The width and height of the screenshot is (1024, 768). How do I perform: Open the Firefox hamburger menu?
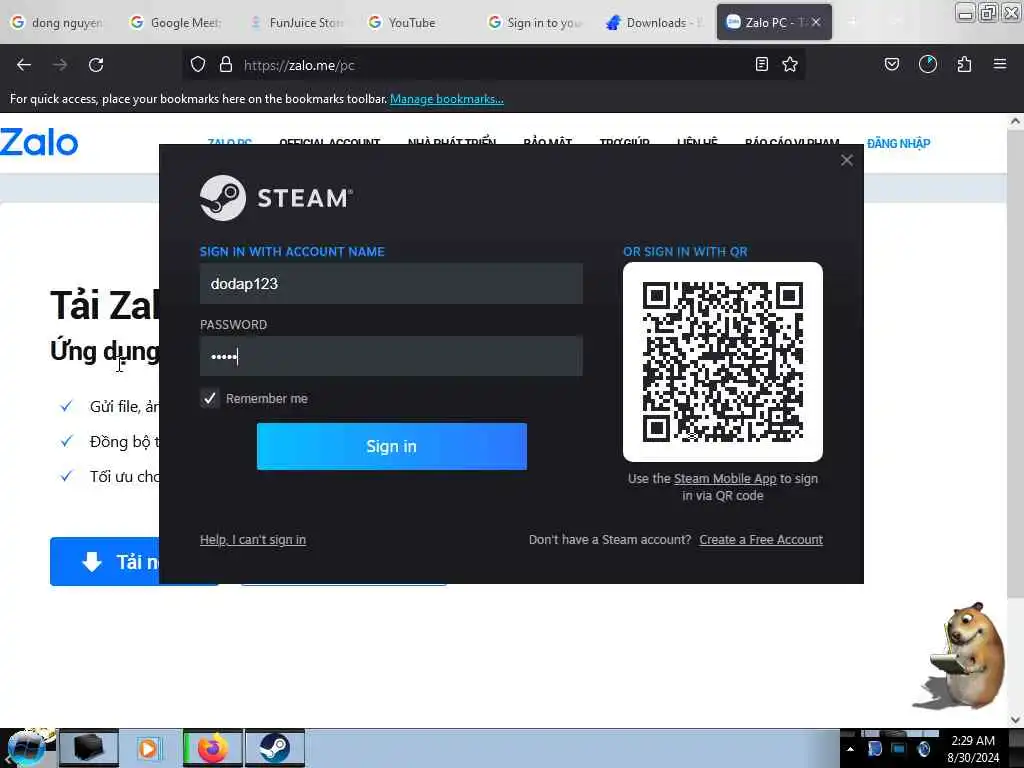coord(1000,64)
